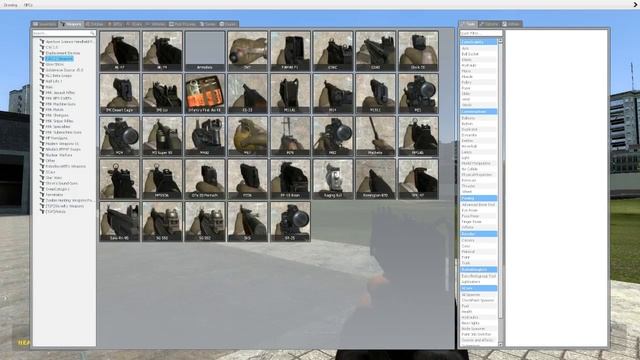The image size is (640, 360).
Task: Choose the Remington 870 shotgun icon
Action: coord(376,179)
